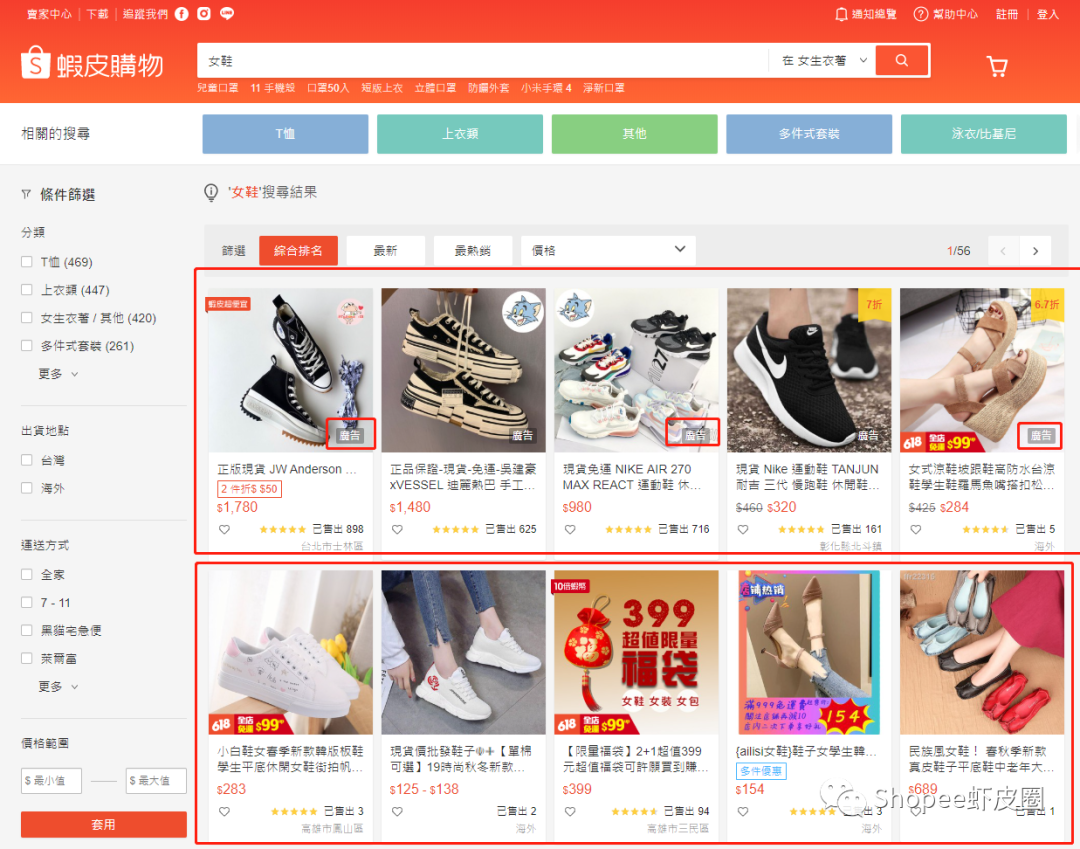Click the 女鞋 search input field
This screenshot has width=1080, height=849.
pyautogui.click(x=482, y=61)
